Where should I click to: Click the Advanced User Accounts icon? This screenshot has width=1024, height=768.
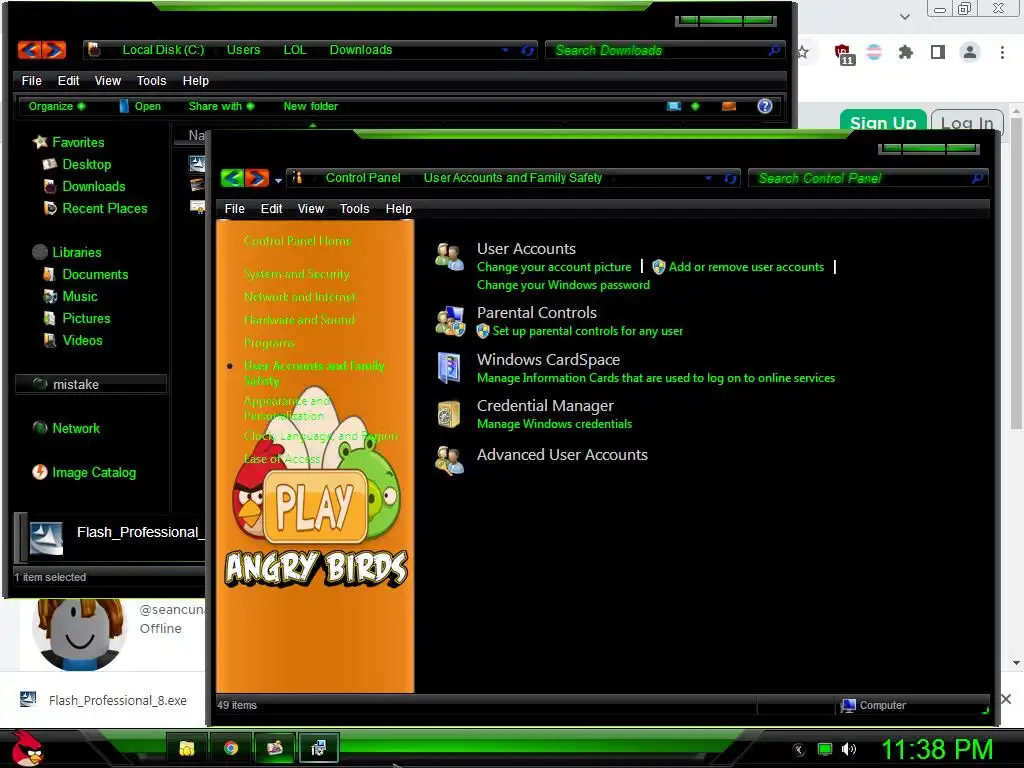point(450,460)
